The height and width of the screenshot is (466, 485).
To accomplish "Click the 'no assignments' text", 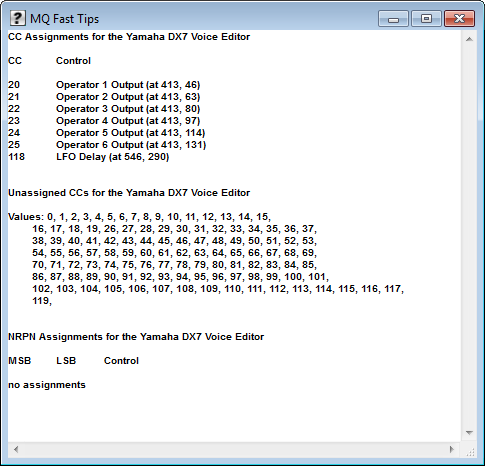I will click(x=47, y=385).
